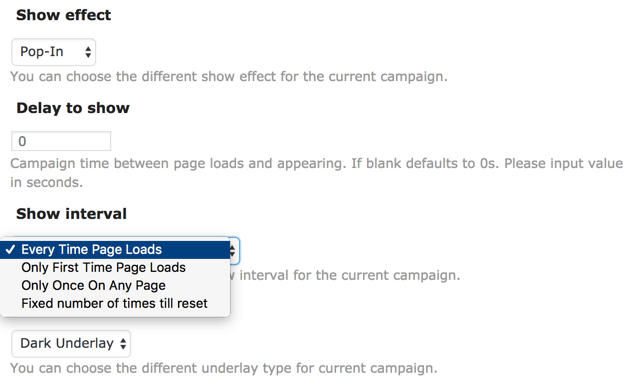Viewport: 631px width, 378px height.
Task: Click the Campaign time between page loads description
Action: click(x=316, y=173)
